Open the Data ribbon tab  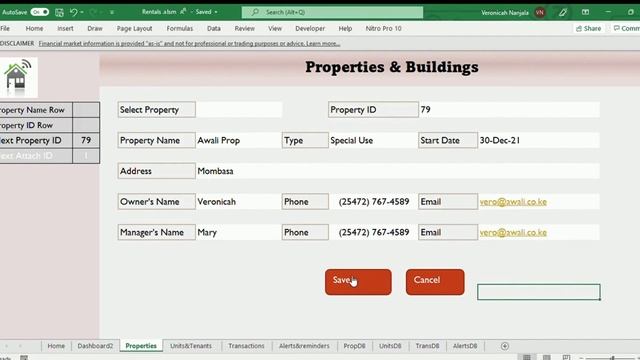click(x=213, y=29)
